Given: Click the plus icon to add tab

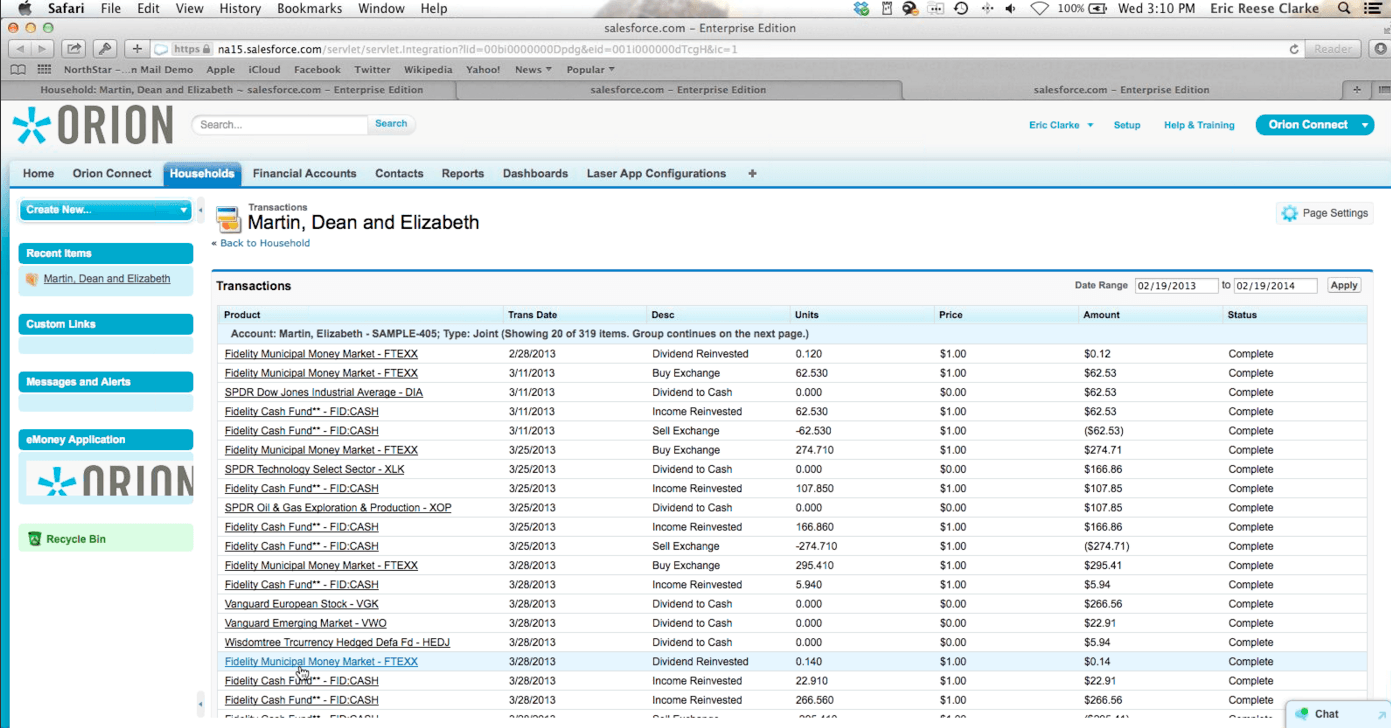Looking at the screenshot, I should tap(752, 174).
